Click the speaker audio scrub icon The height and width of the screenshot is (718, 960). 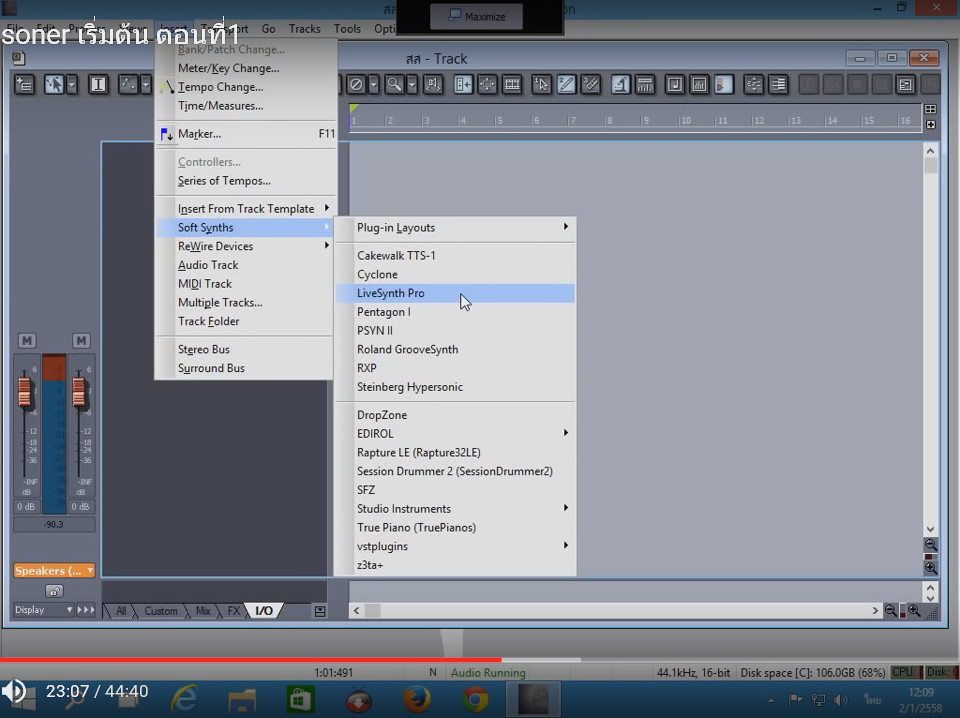(433, 84)
